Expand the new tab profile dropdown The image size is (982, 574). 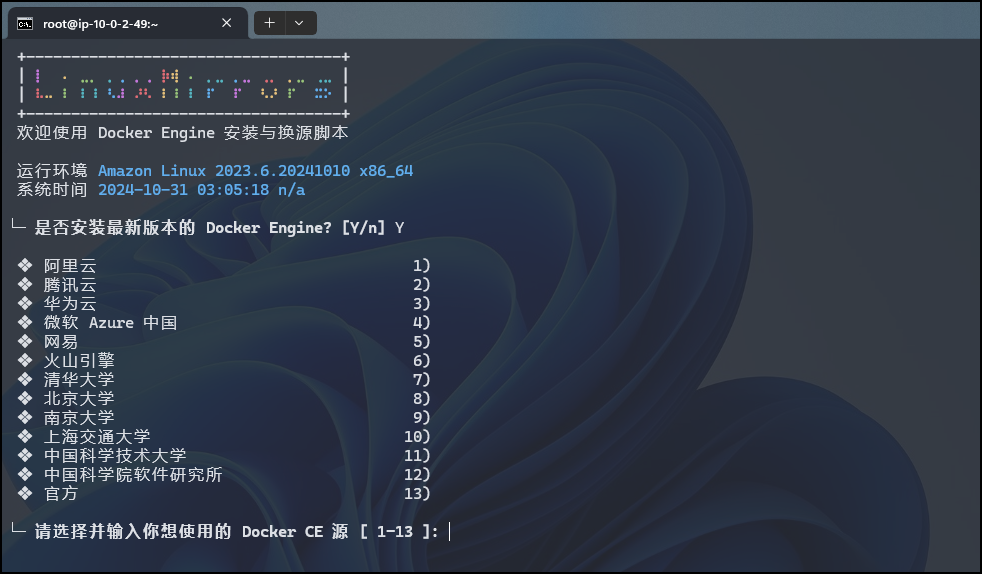(300, 23)
